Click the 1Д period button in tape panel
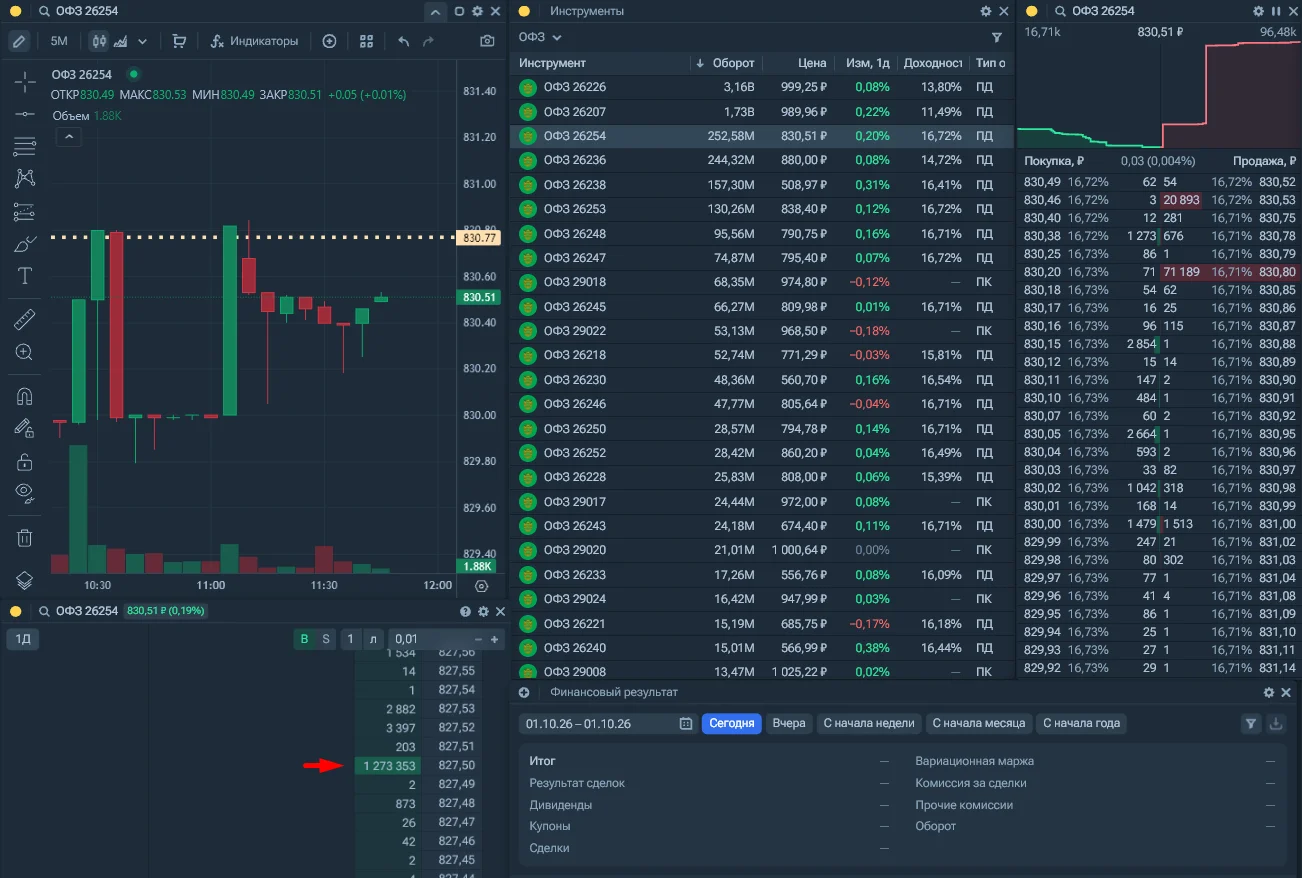Viewport: 1302px width, 878px height. 23,639
